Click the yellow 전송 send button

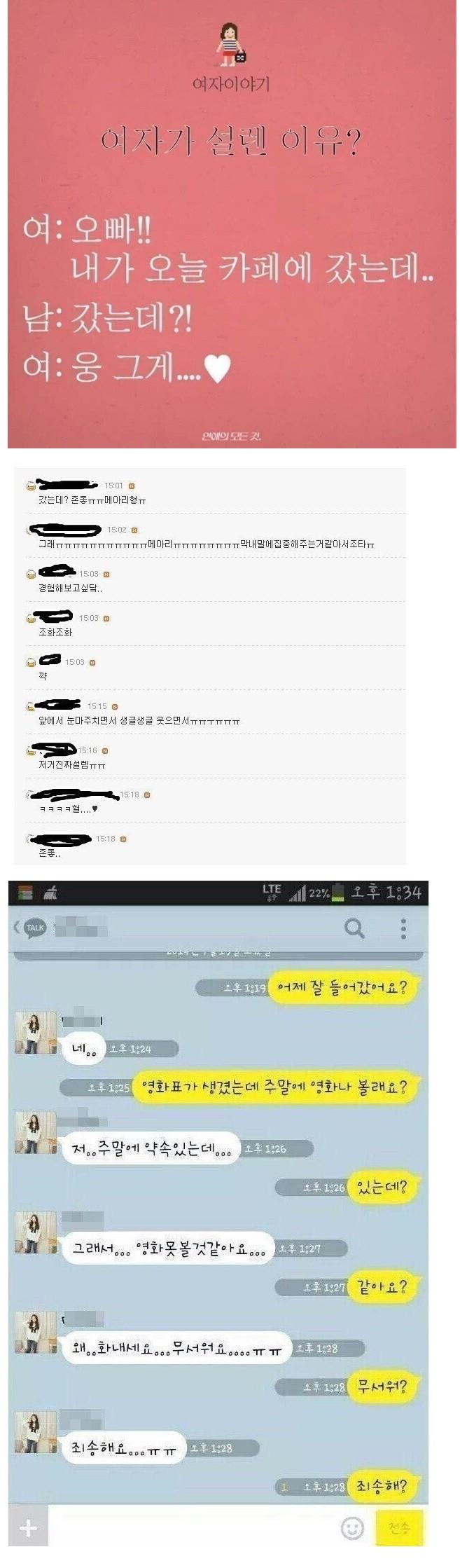(x=399, y=1527)
